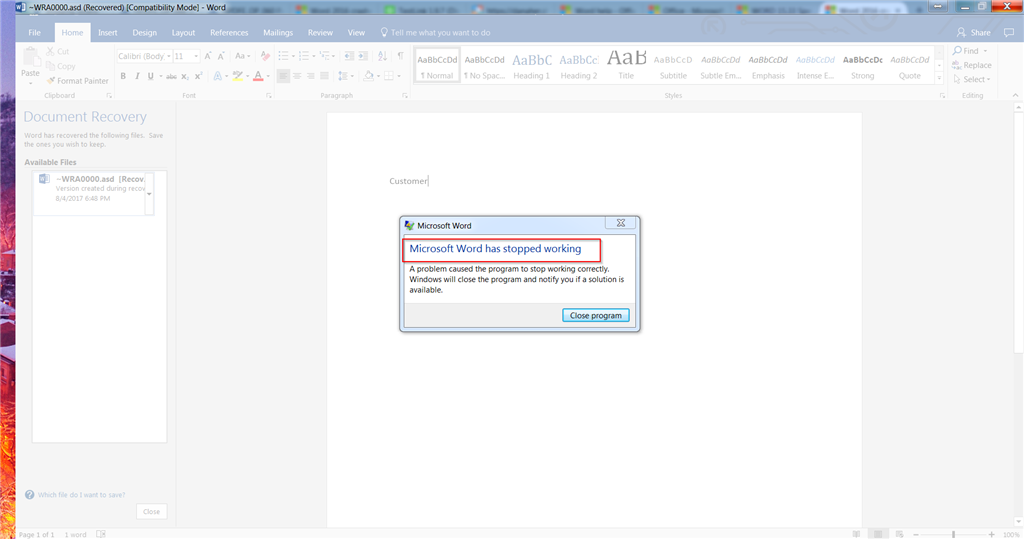
Task: Apply yellow text highlight color
Action: 237,76
